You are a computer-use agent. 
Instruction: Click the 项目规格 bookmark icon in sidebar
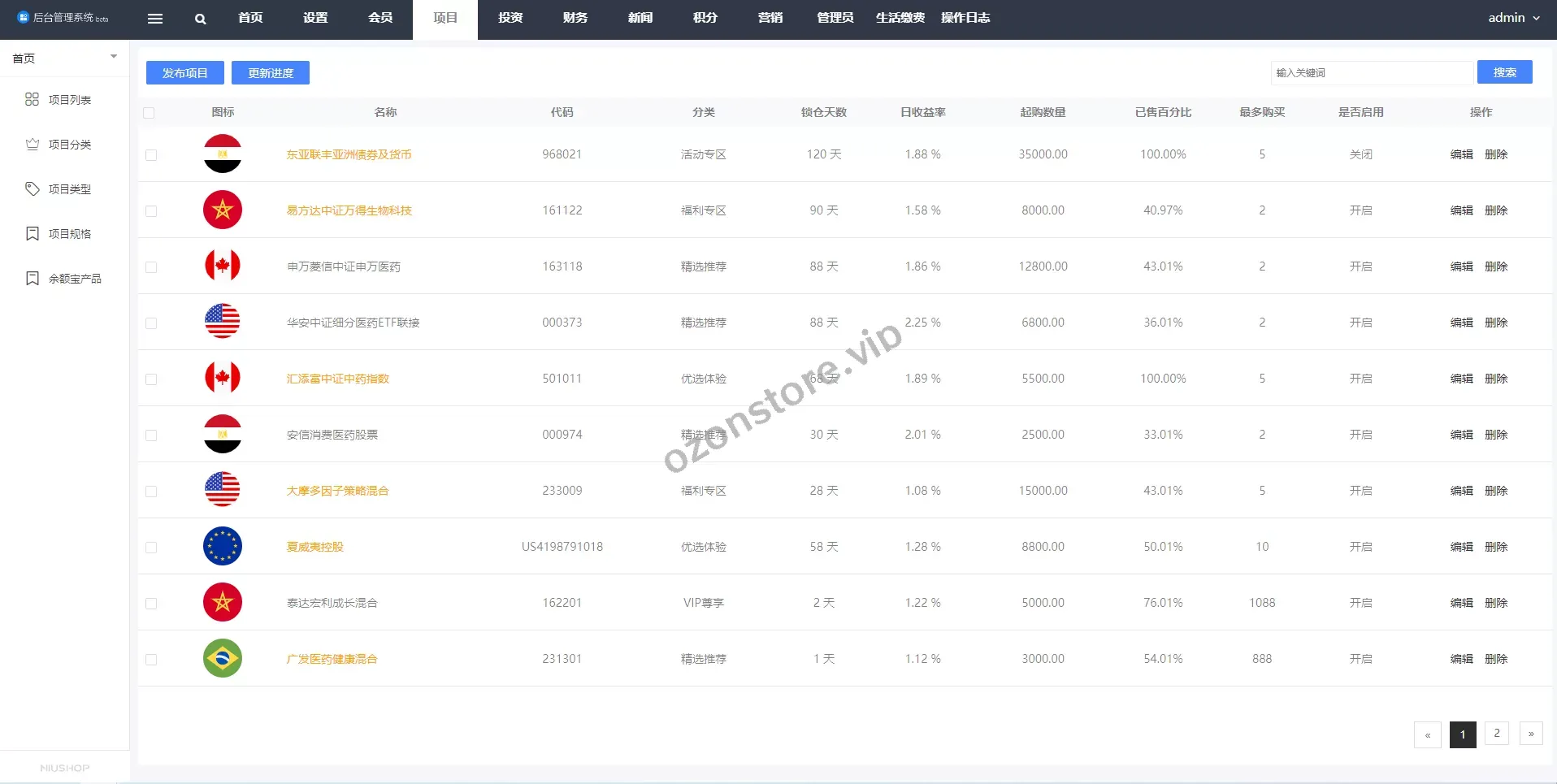tap(33, 233)
